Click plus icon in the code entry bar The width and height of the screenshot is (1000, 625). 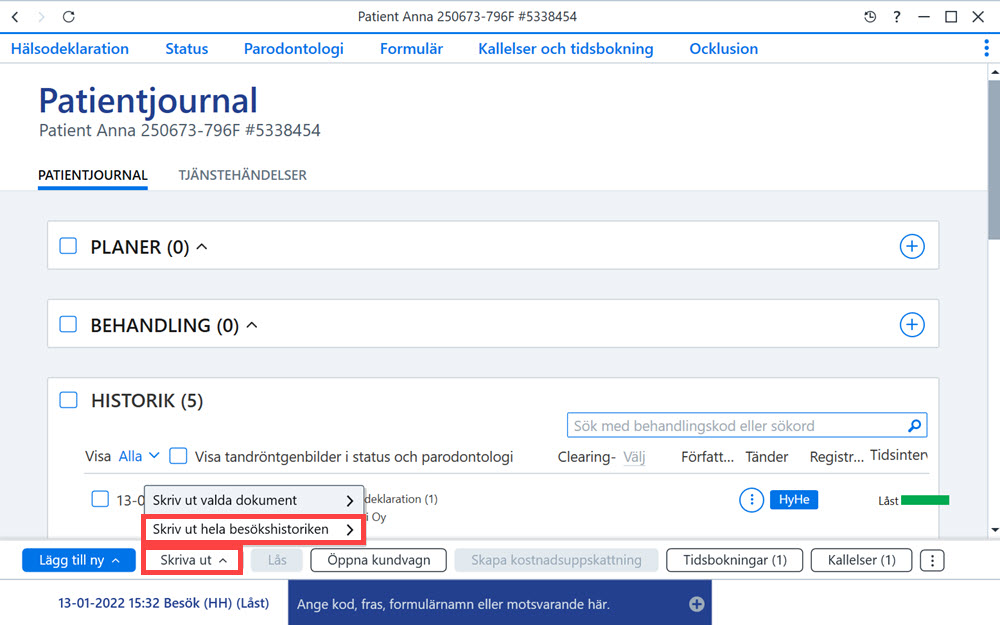tap(696, 604)
